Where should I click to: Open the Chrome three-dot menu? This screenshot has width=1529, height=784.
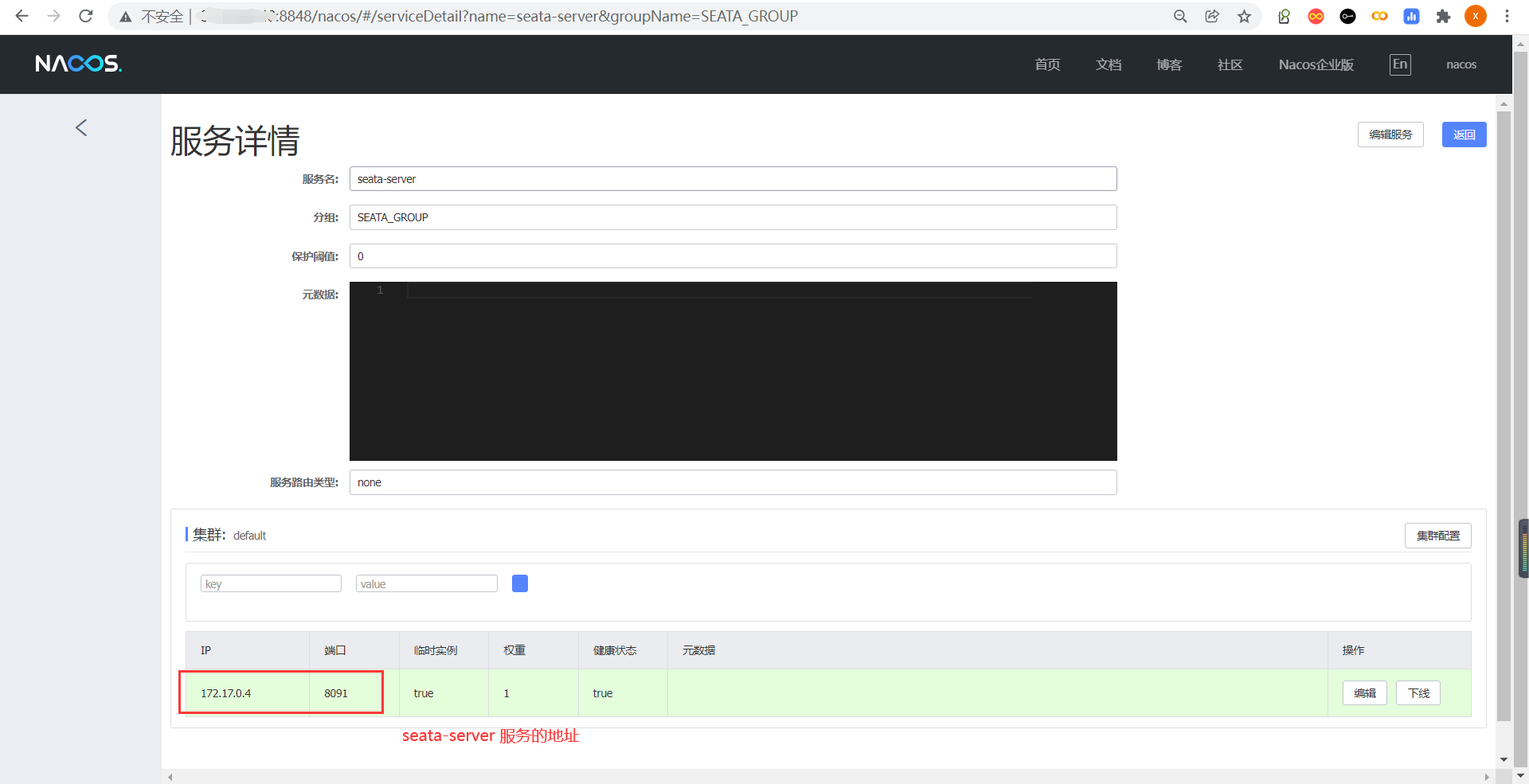pos(1507,16)
